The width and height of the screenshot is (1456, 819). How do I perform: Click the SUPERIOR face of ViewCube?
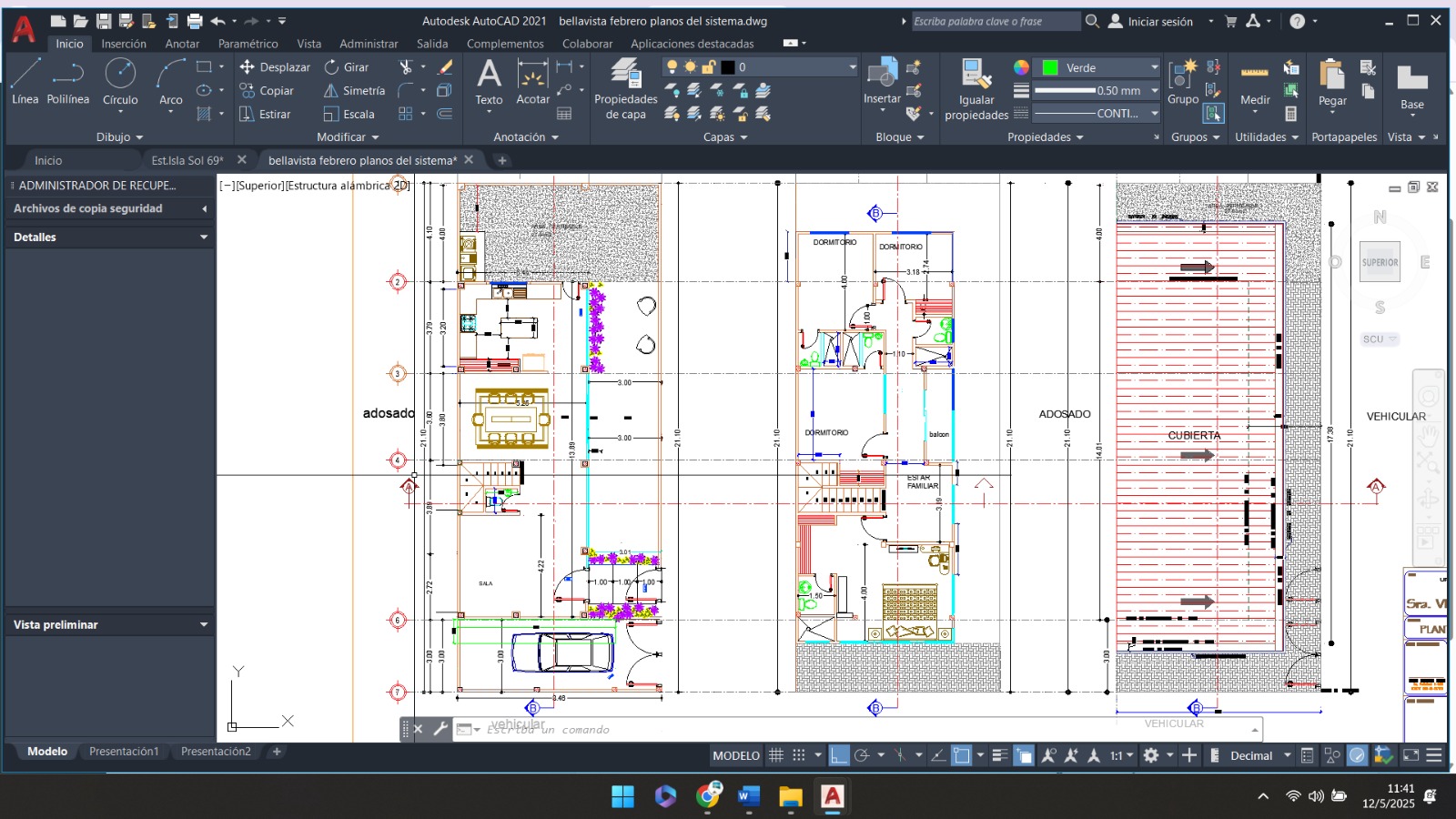(x=1380, y=262)
